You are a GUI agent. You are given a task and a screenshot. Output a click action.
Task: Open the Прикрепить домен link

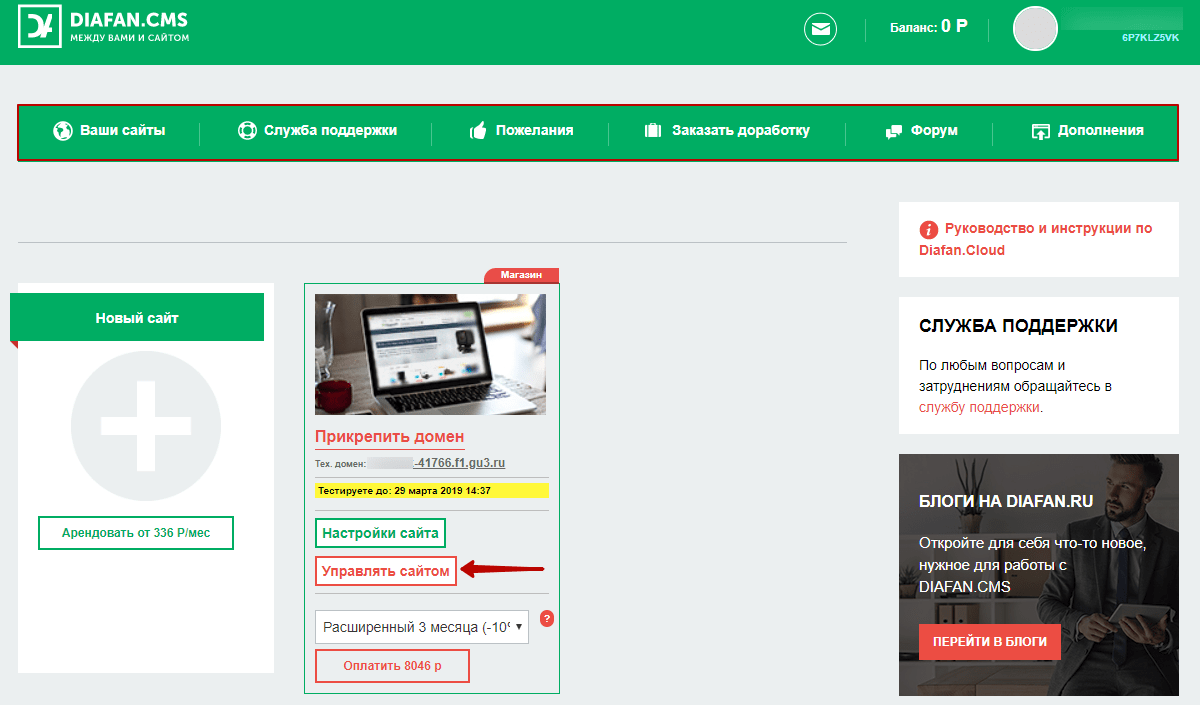(x=389, y=437)
